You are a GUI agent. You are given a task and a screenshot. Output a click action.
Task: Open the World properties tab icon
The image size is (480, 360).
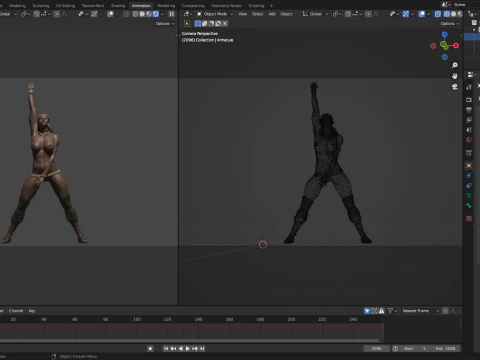click(469, 140)
